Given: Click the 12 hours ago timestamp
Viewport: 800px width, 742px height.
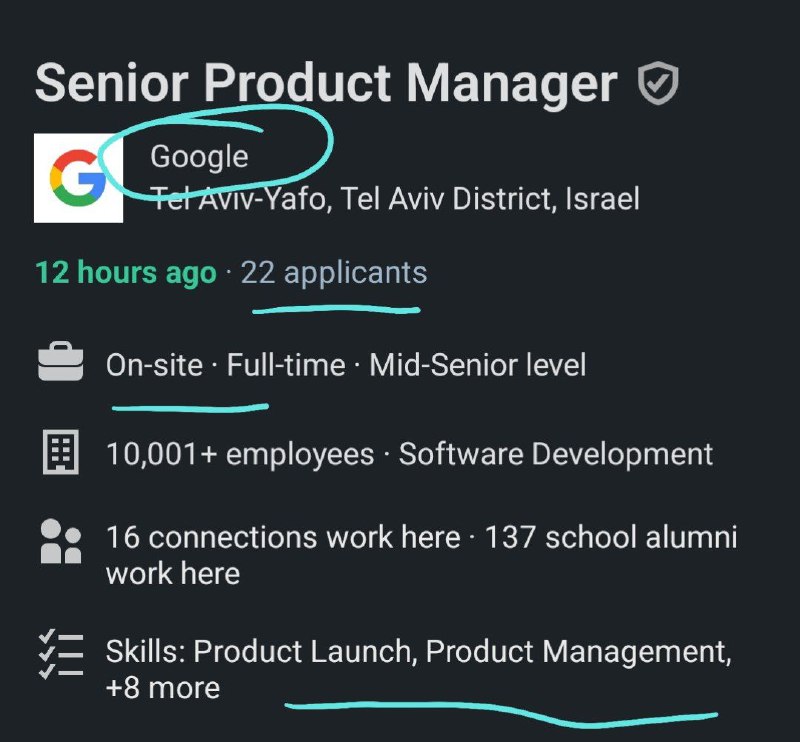Looking at the screenshot, I should [126, 273].
